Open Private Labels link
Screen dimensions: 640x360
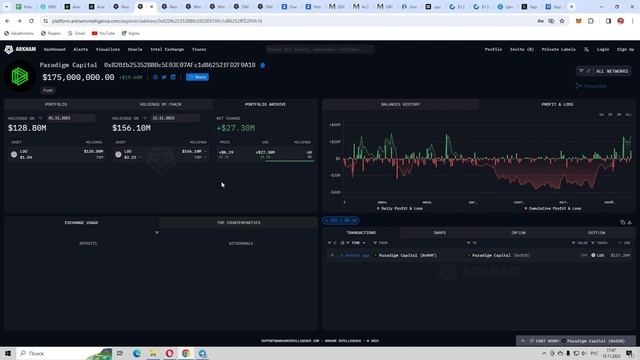click(558, 49)
